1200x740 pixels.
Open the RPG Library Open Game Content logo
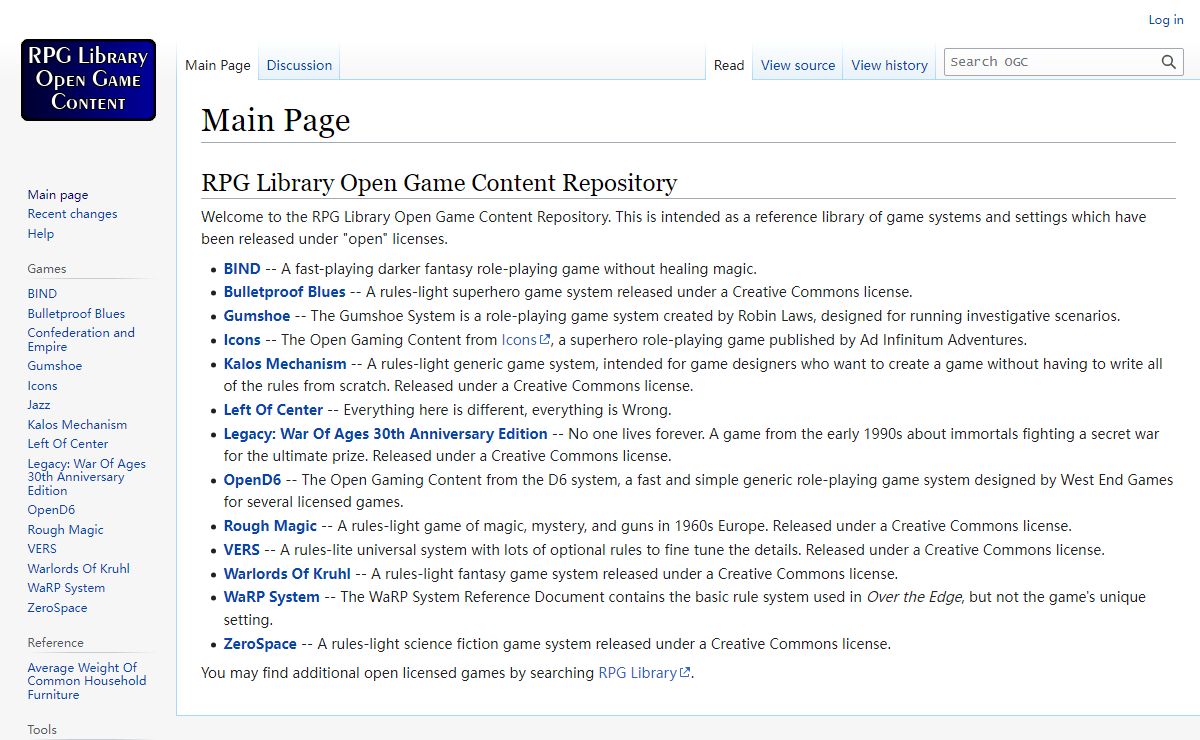(88, 80)
